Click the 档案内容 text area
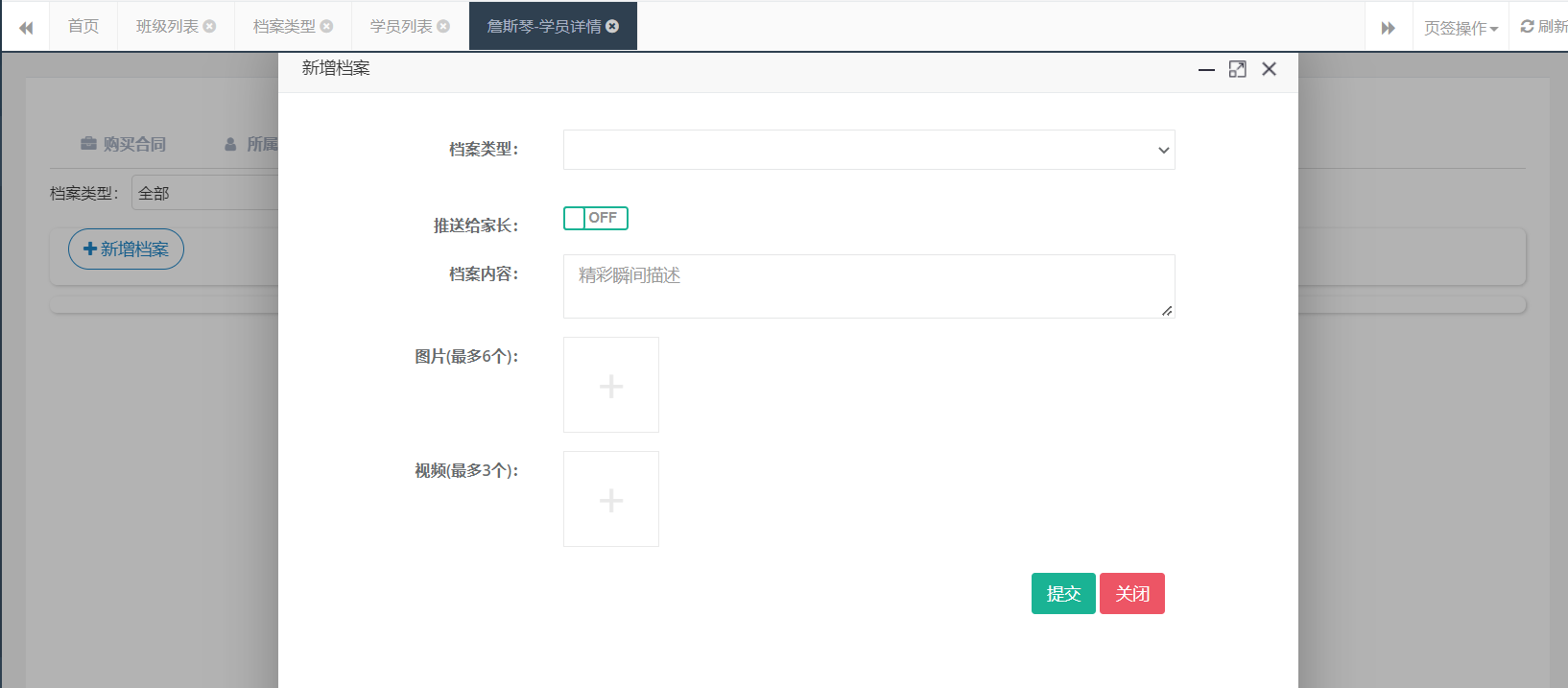1568x688 pixels. 868,286
